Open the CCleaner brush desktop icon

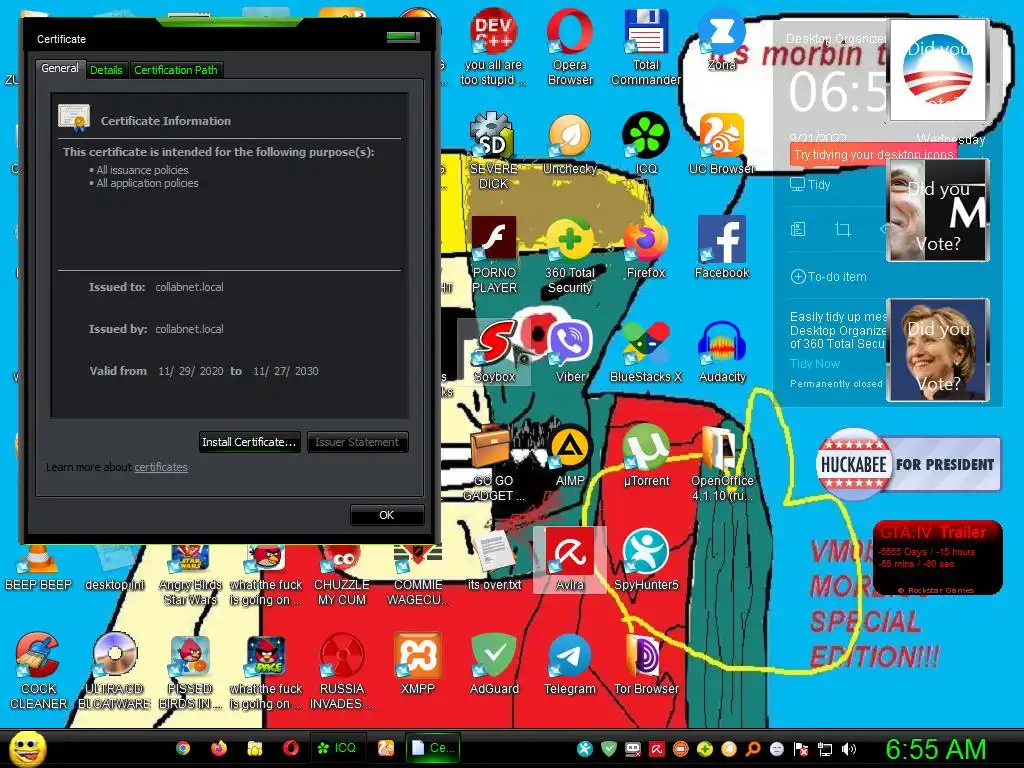pyautogui.click(x=38, y=671)
